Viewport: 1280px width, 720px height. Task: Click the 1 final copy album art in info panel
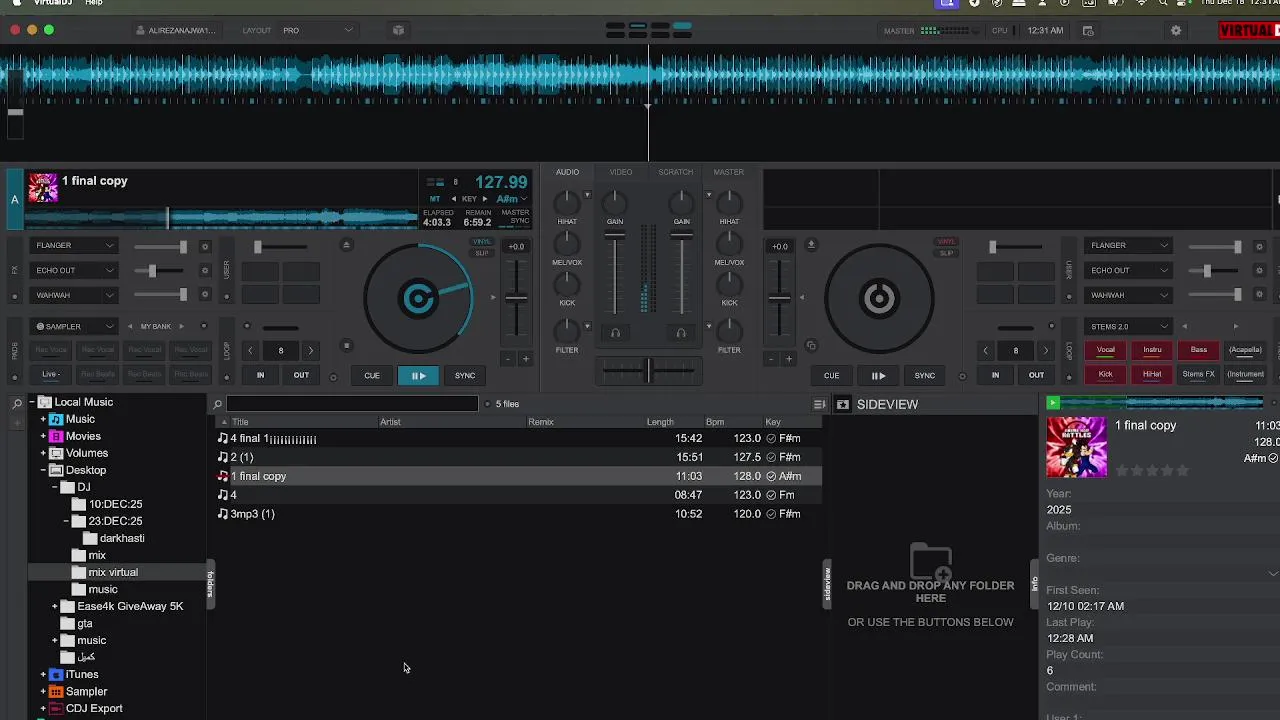pos(1076,447)
